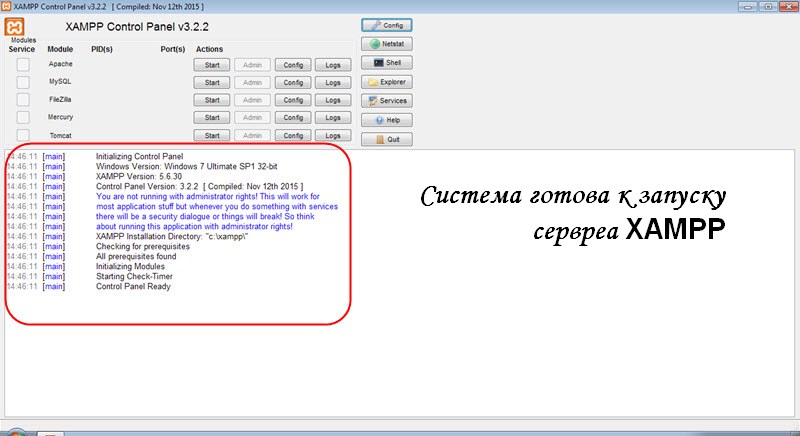Open Tomcat Logs menu

click(333, 136)
